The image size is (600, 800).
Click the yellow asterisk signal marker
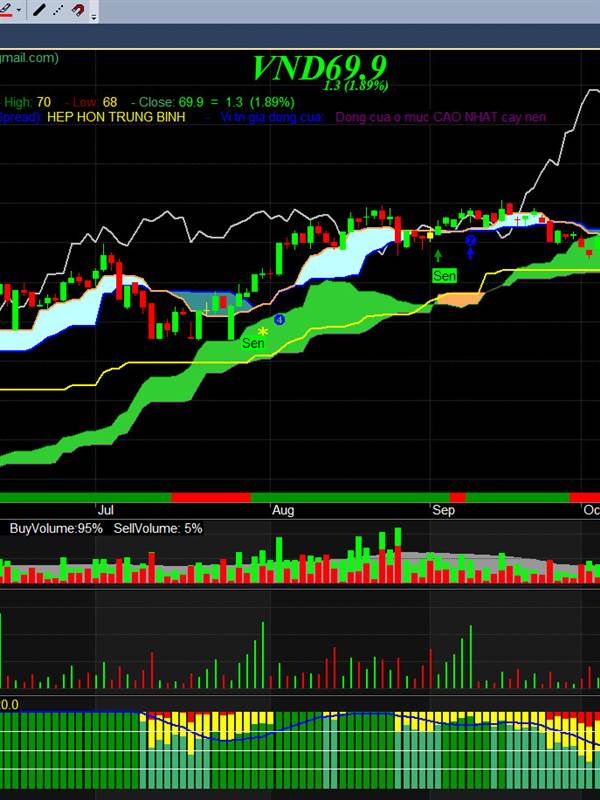point(262,332)
